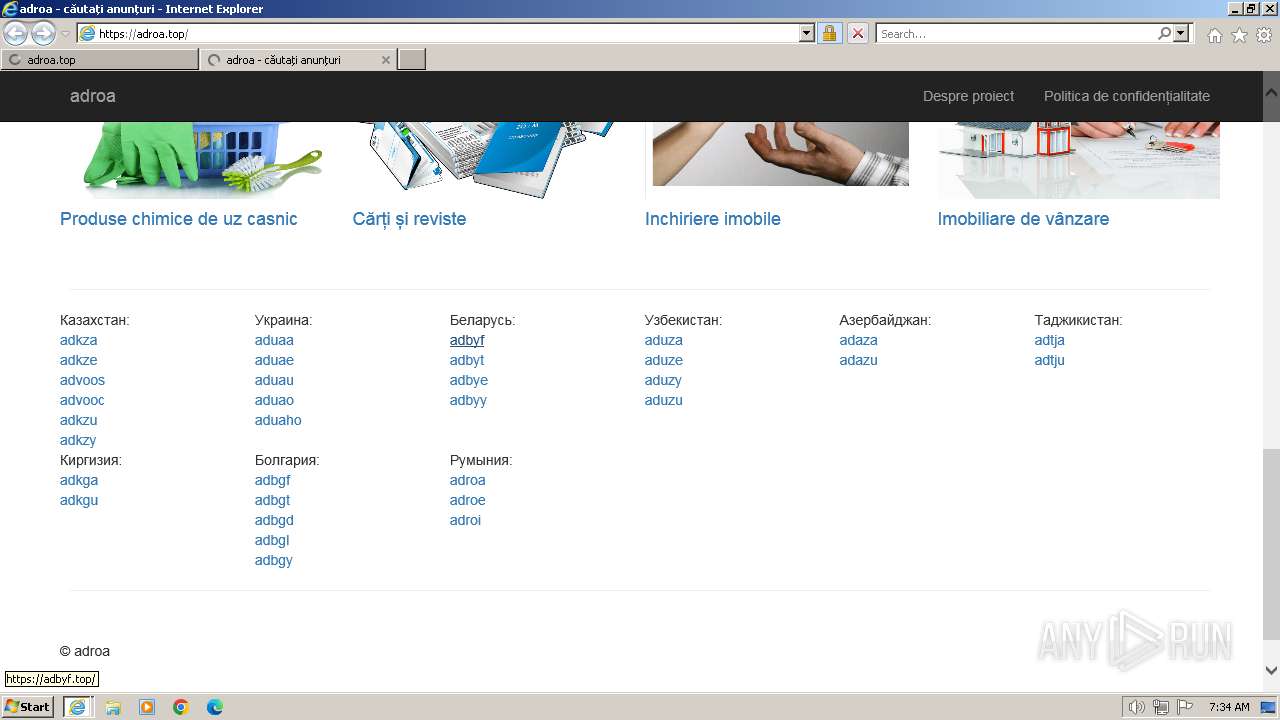Image resolution: width=1280 pixels, height=720 pixels.
Task: Open the recent pages dropdown arrow
Action: coord(66,34)
